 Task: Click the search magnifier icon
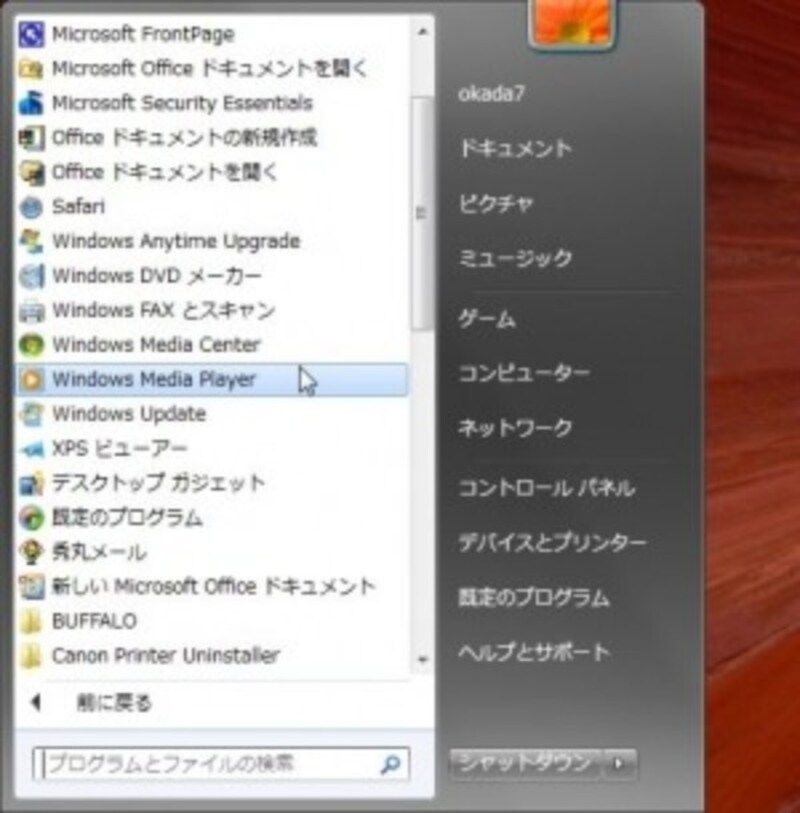390,764
